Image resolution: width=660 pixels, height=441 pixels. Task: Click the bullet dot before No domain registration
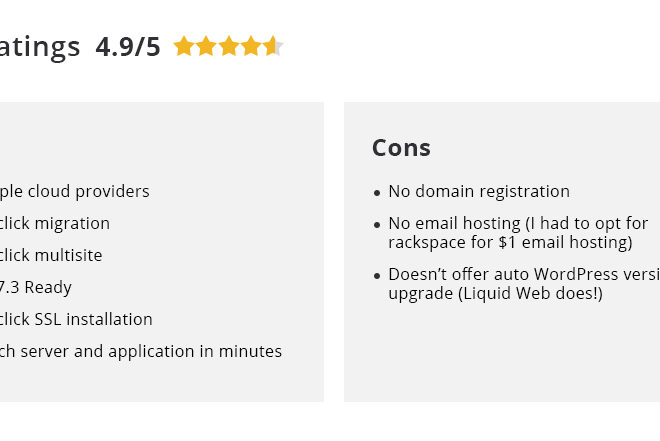click(377, 193)
